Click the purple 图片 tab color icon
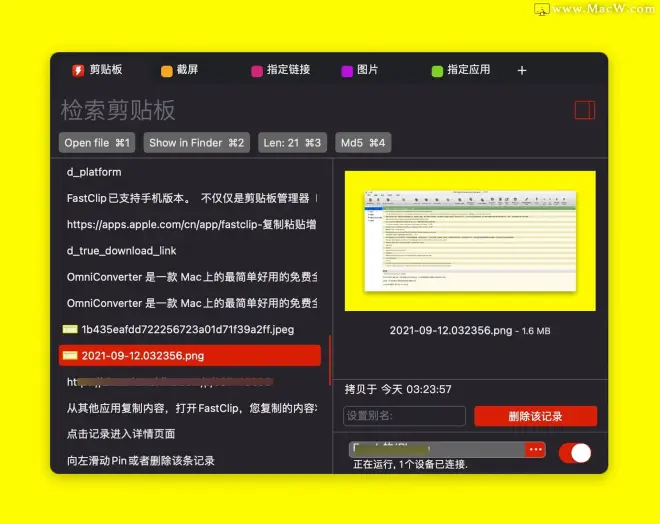This screenshot has width=660, height=524. [347, 71]
